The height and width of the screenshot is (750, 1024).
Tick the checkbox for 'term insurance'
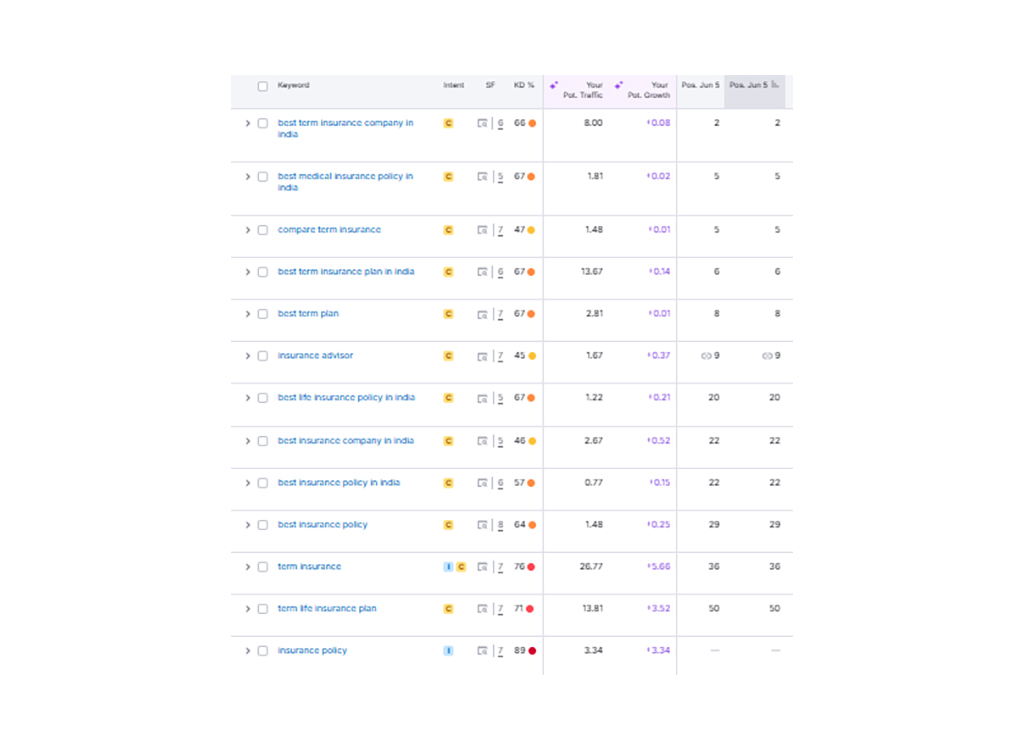pos(262,566)
